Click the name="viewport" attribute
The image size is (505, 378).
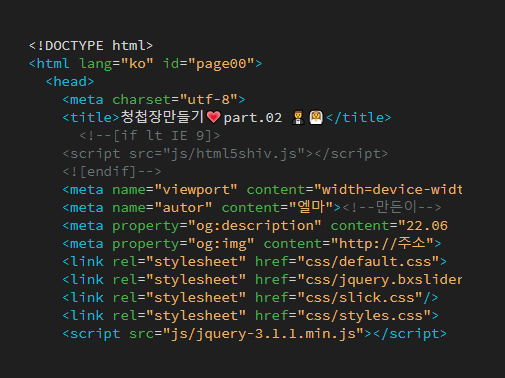click(x=175, y=190)
